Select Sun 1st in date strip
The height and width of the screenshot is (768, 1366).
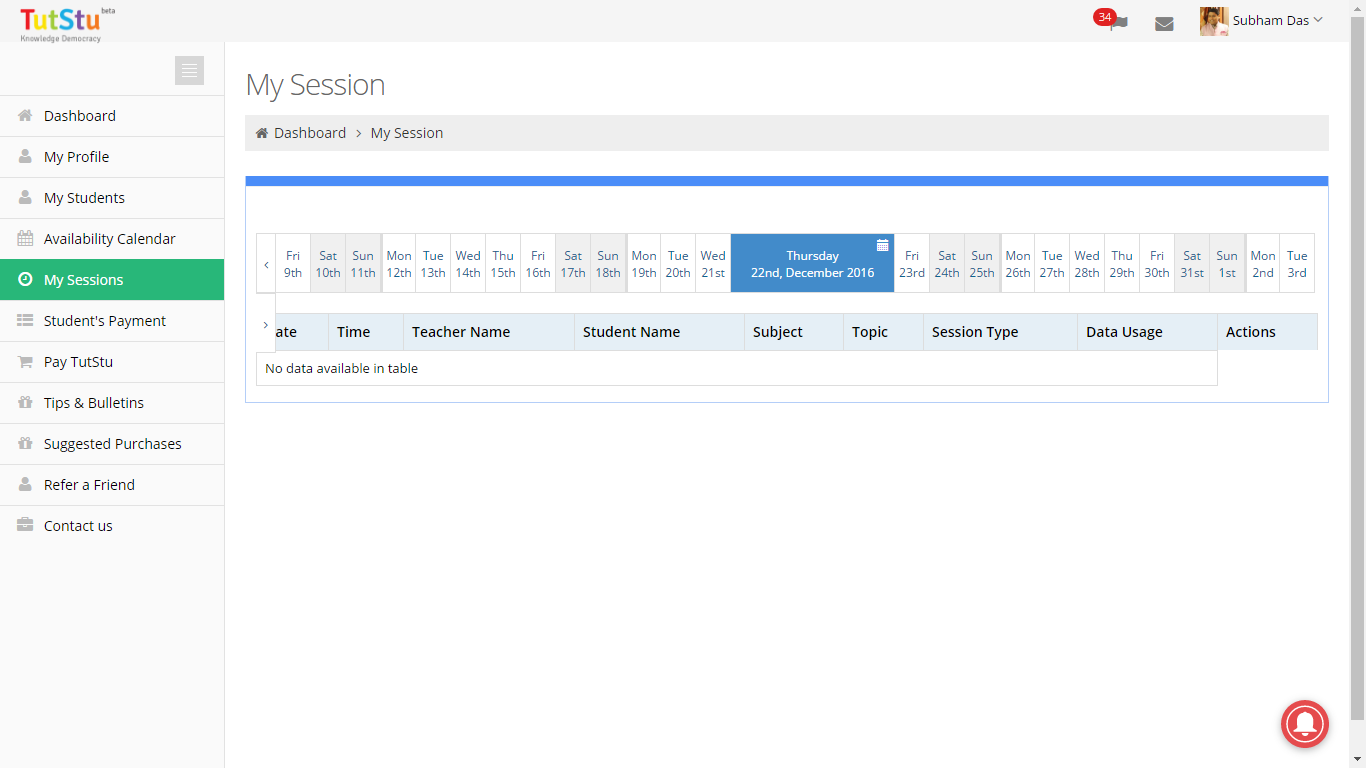pos(1227,263)
